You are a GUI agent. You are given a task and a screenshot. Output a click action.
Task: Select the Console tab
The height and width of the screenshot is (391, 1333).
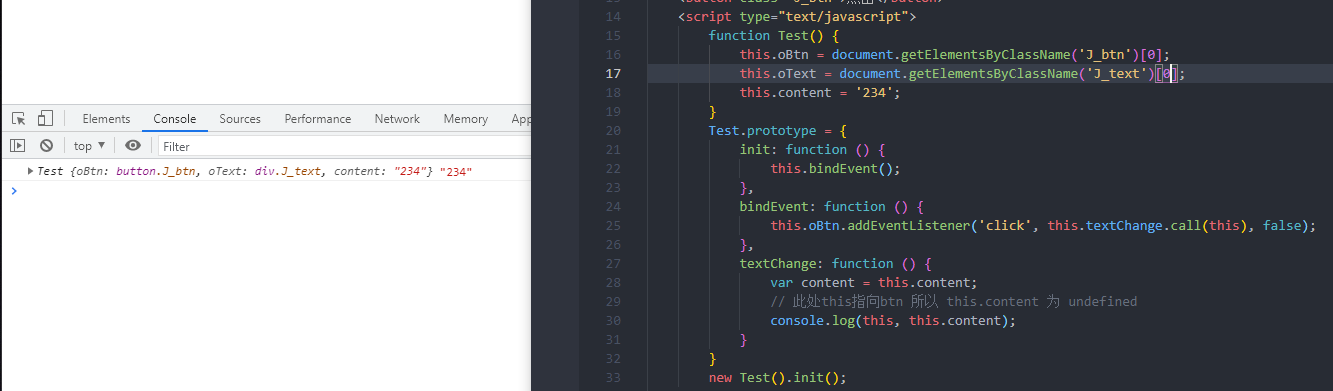tap(175, 119)
